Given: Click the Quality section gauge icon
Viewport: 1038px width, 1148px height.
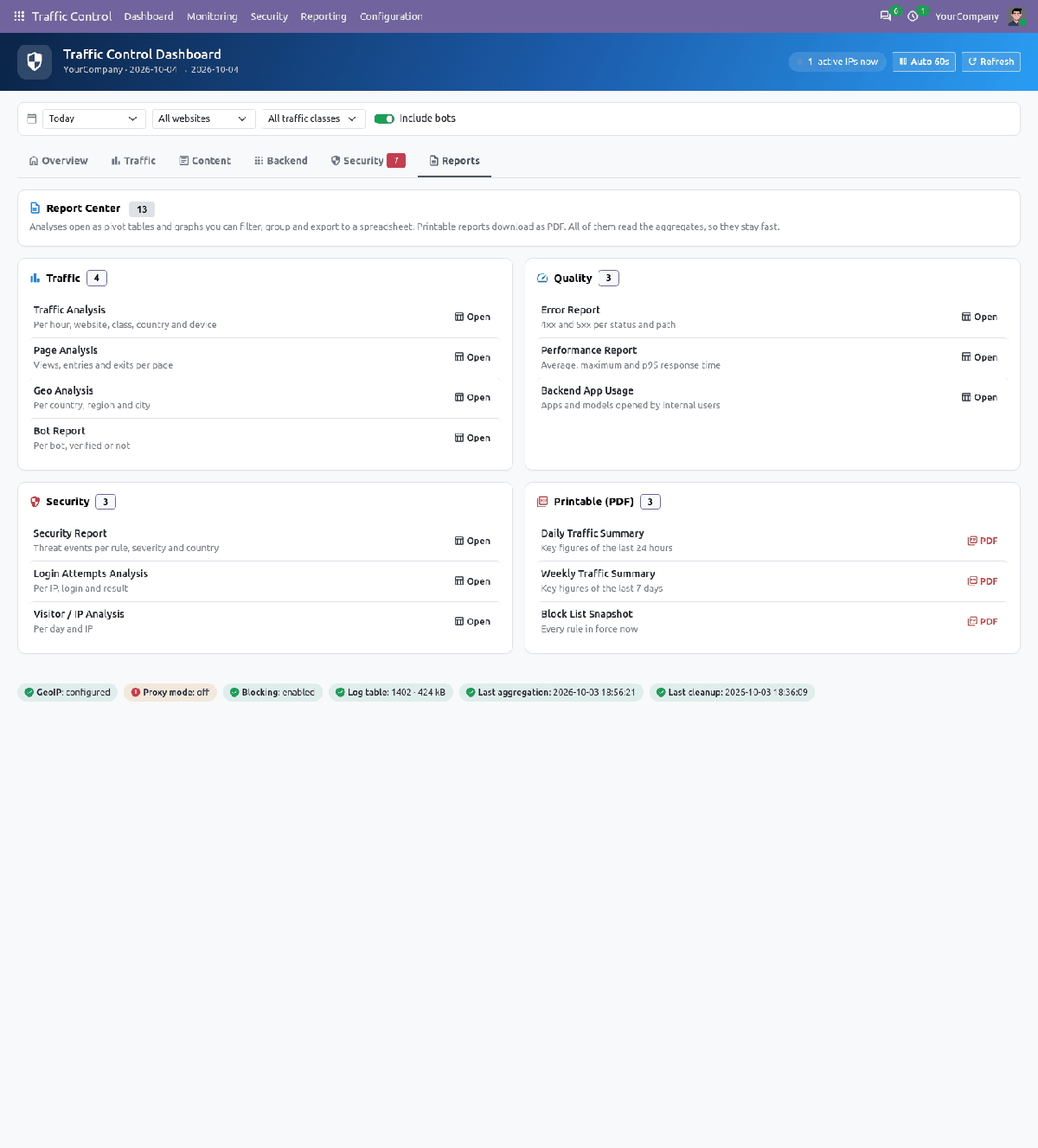Looking at the screenshot, I should pos(542,279).
